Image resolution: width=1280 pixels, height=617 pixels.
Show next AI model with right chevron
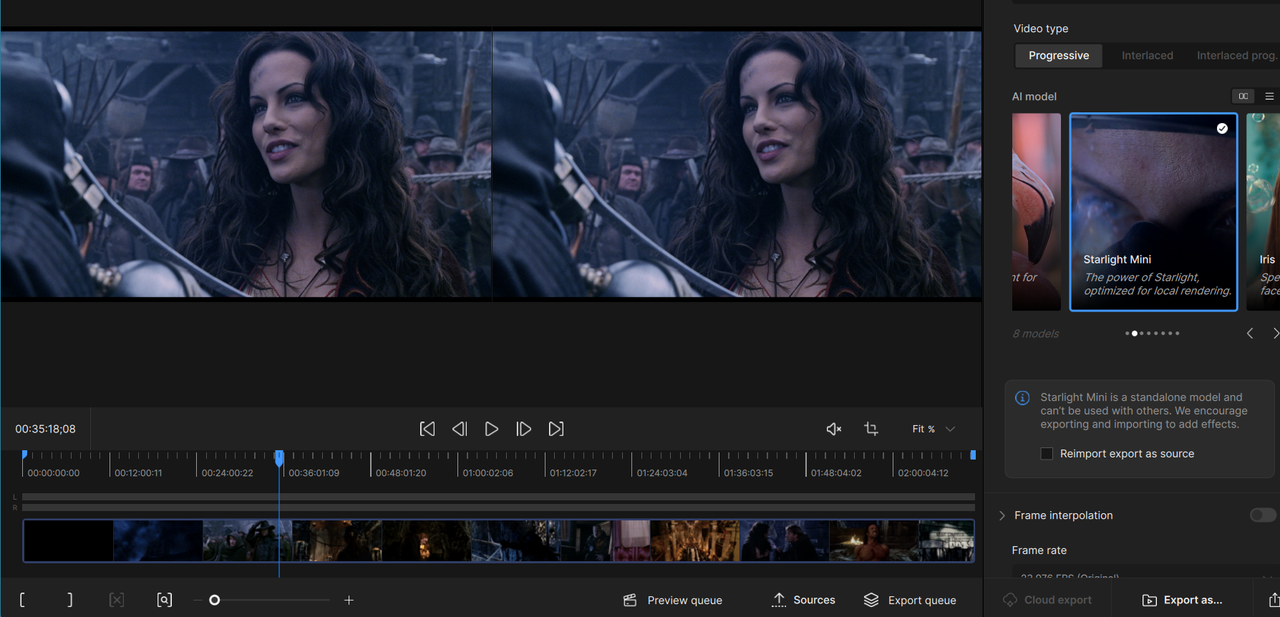pos(1275,333)
